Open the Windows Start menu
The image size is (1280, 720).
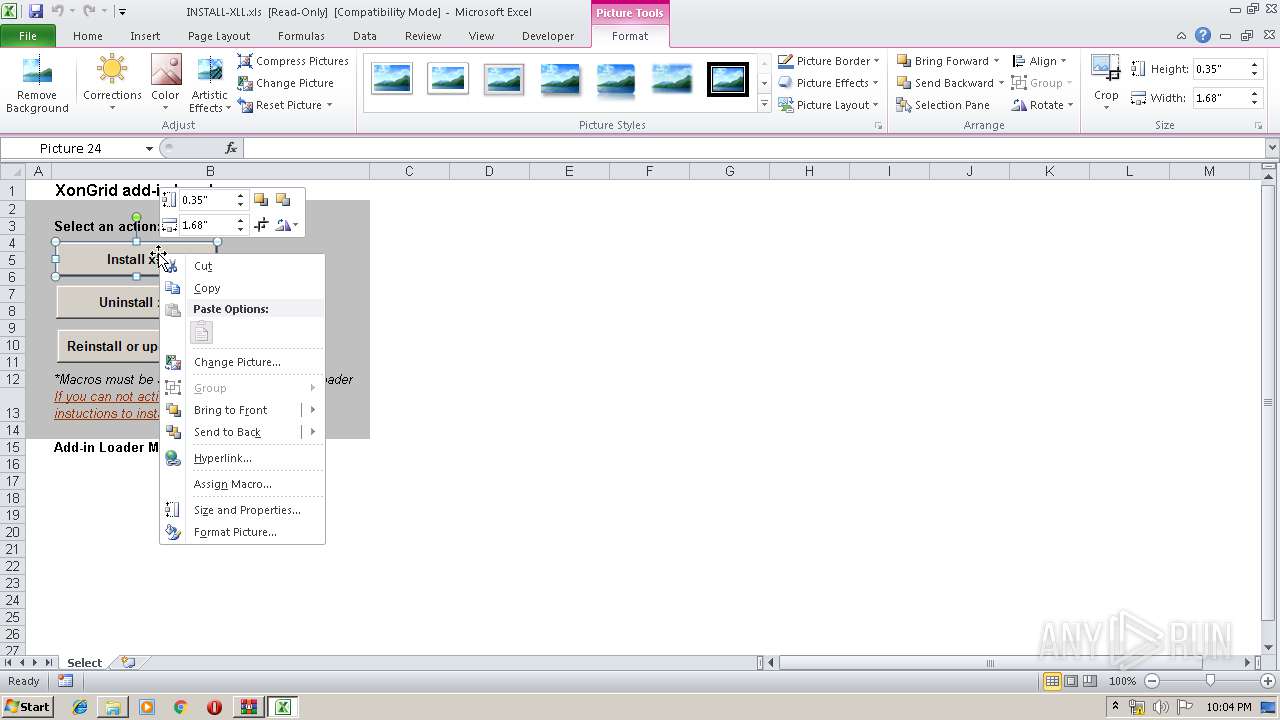click(28, 707)
